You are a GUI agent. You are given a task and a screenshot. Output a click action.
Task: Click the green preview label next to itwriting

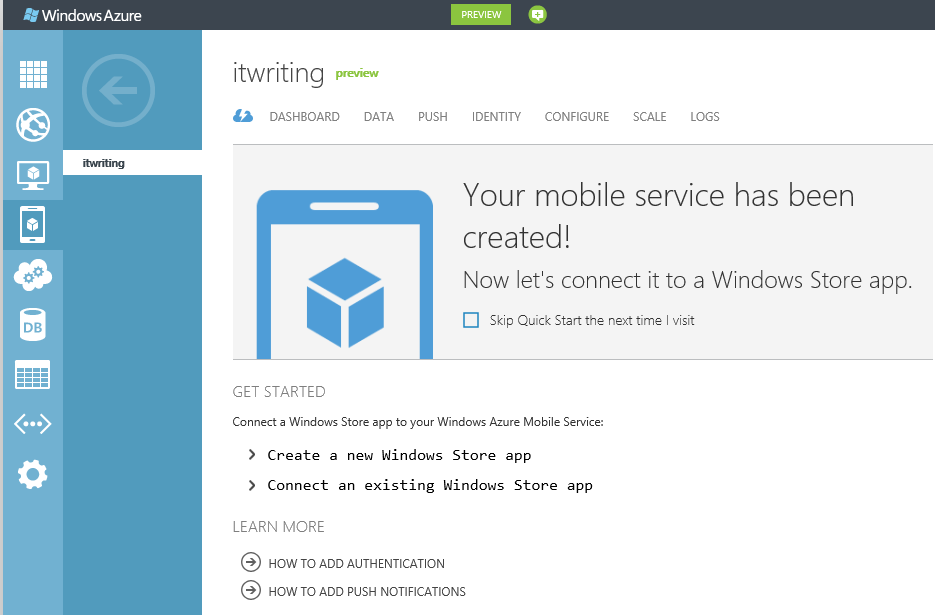pos(357,73)
